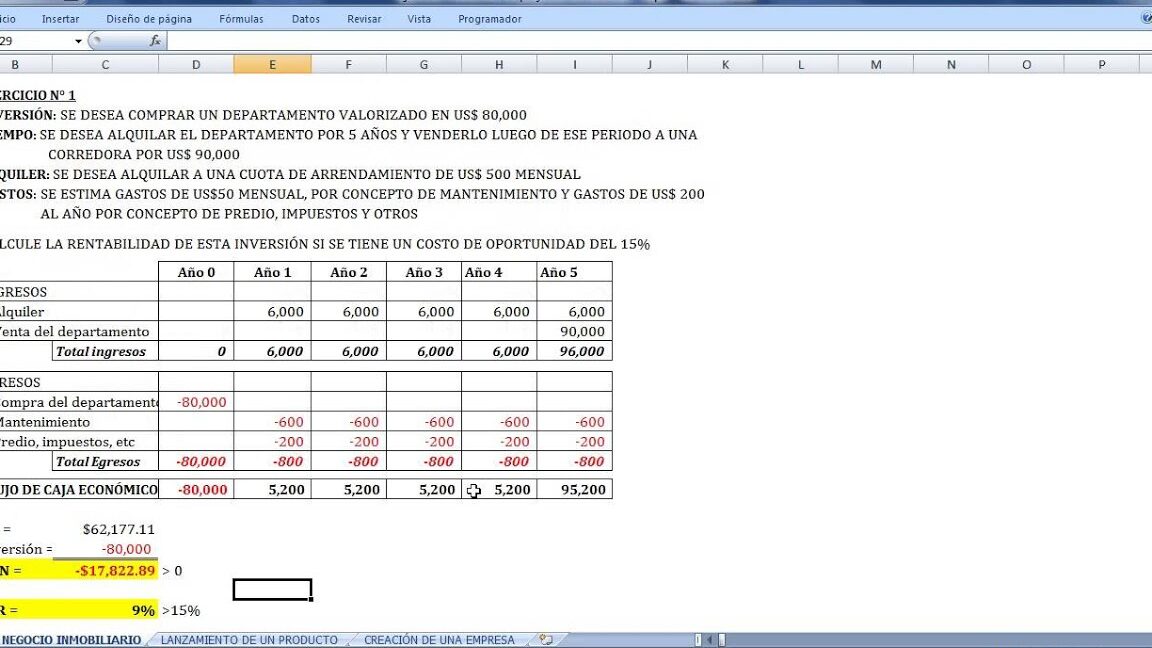1152x648 pixels.
Task: Expand the Name Box dropdown arrow
Action: pos(78,41)
